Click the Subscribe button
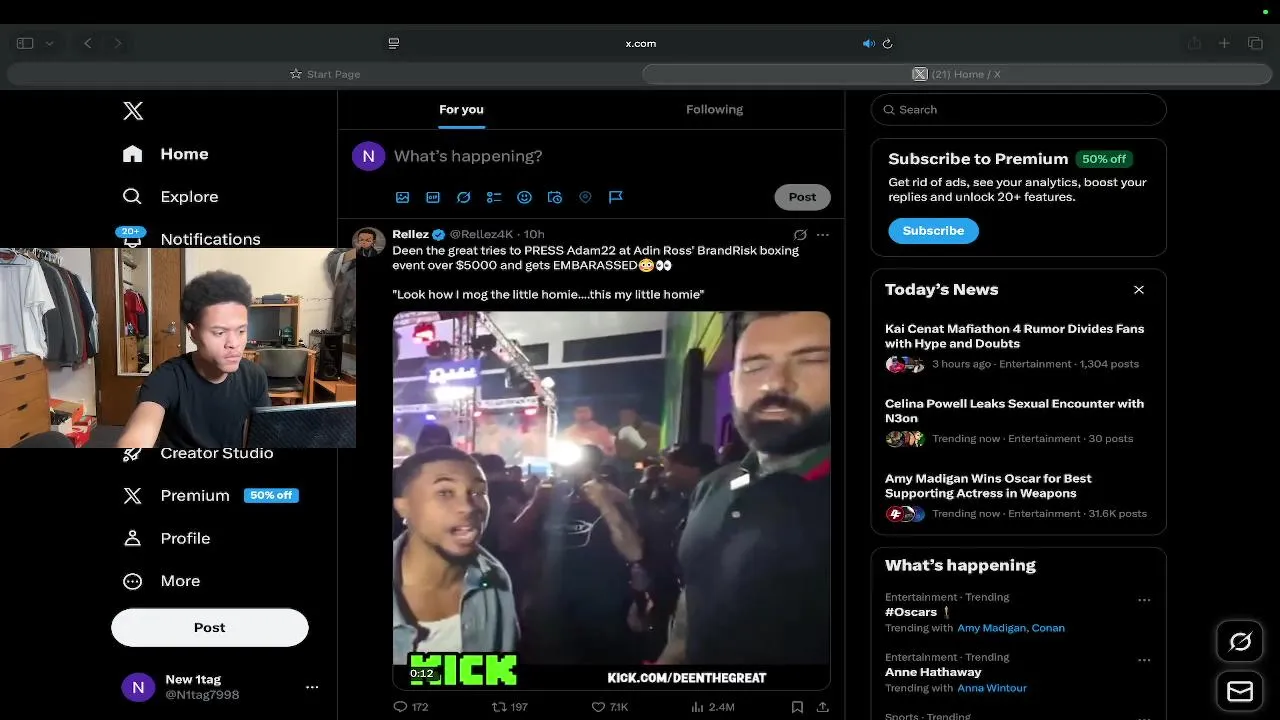 pos(933,230)
